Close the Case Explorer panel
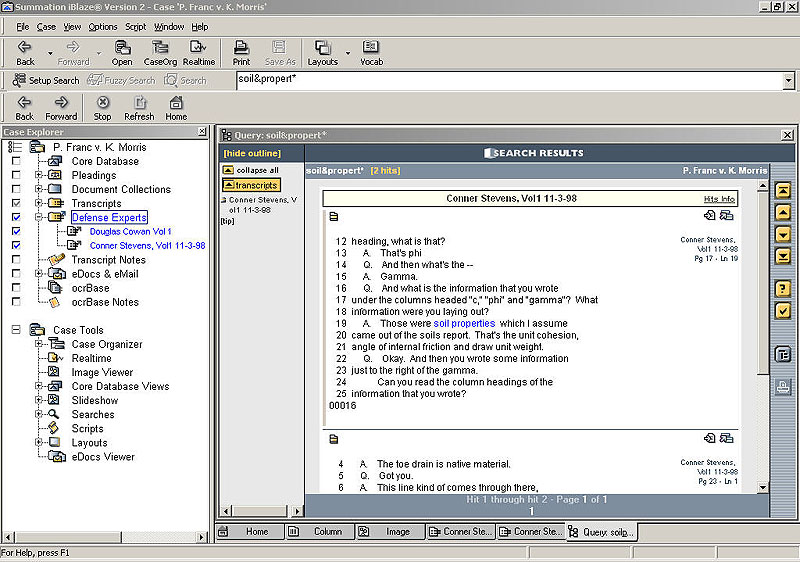800x562 pixels. click(x=203, y=132)
